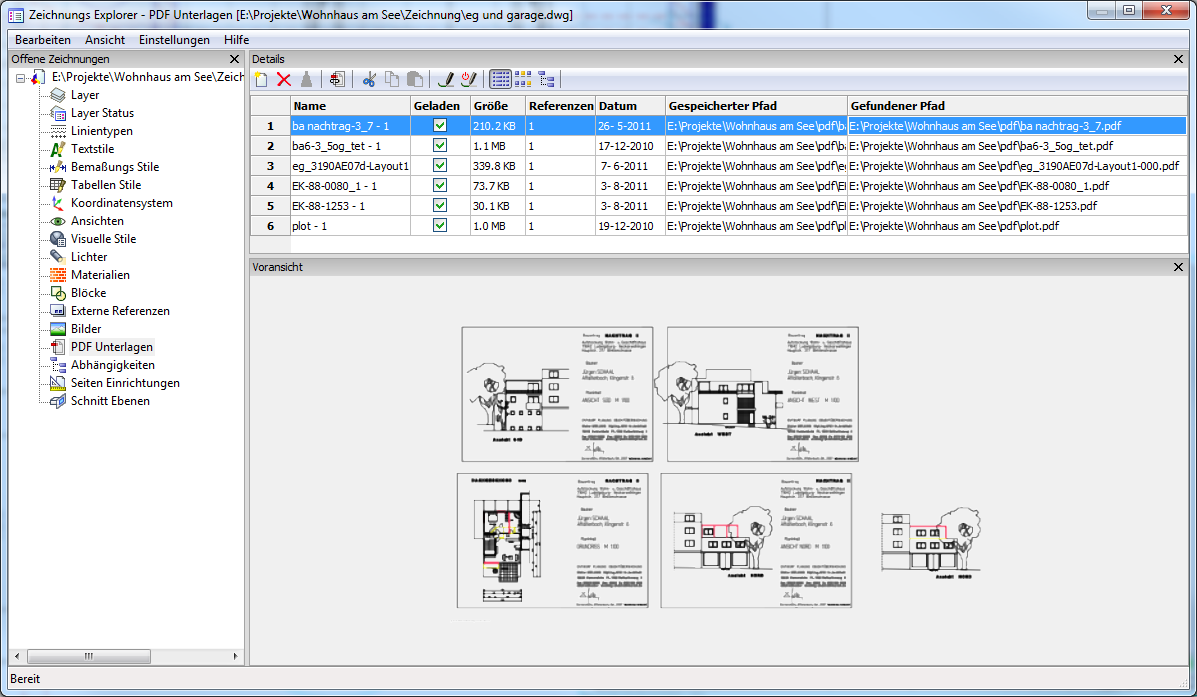Select the Tabellen Stile icon
Viewport: 1197px width, 697px height.
(x=58, y=185)
